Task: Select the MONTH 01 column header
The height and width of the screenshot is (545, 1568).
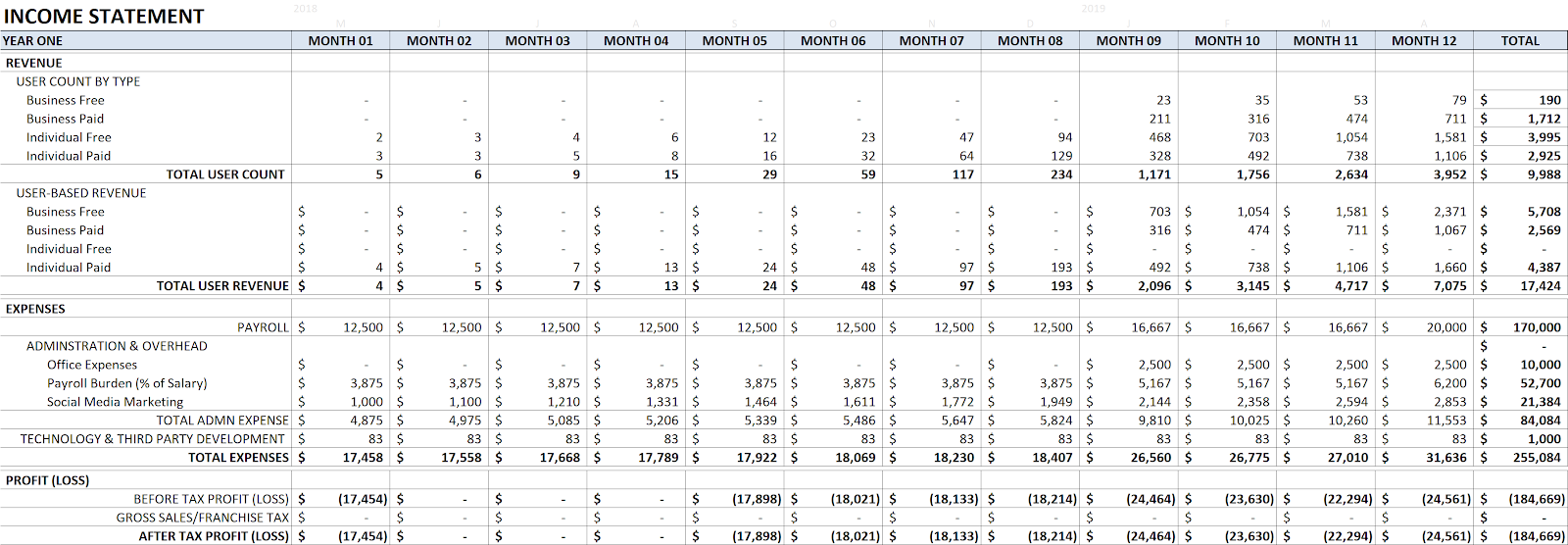Action: coord(340,41)
